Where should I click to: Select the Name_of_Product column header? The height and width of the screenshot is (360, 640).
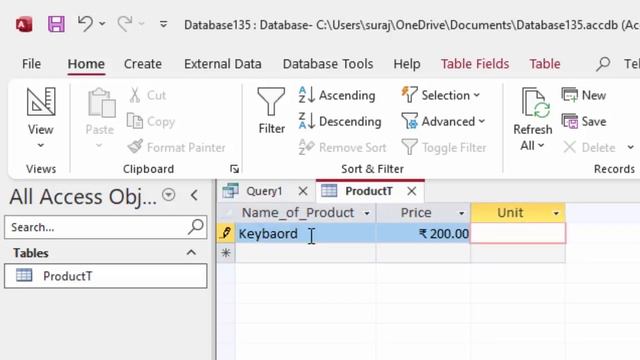pos(298,213)
